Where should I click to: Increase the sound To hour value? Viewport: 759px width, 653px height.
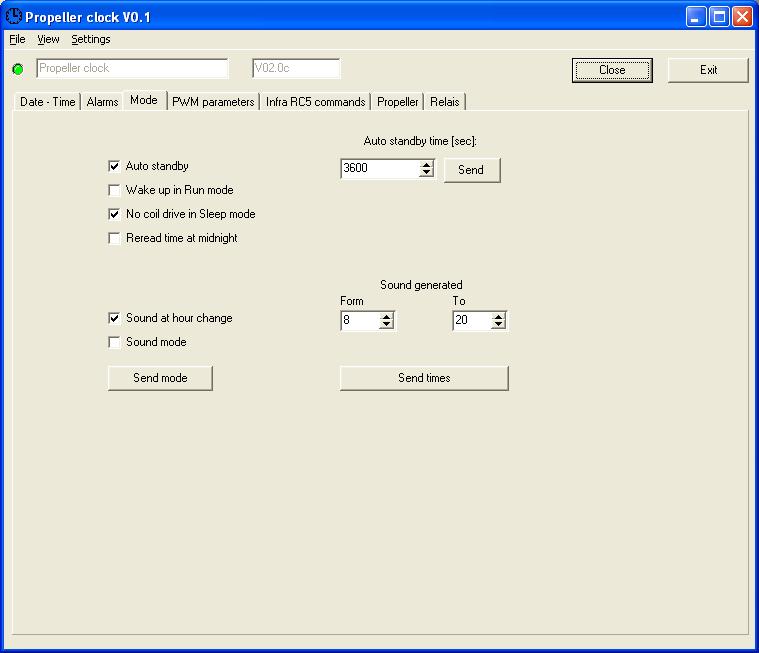(x=499, y=317)
